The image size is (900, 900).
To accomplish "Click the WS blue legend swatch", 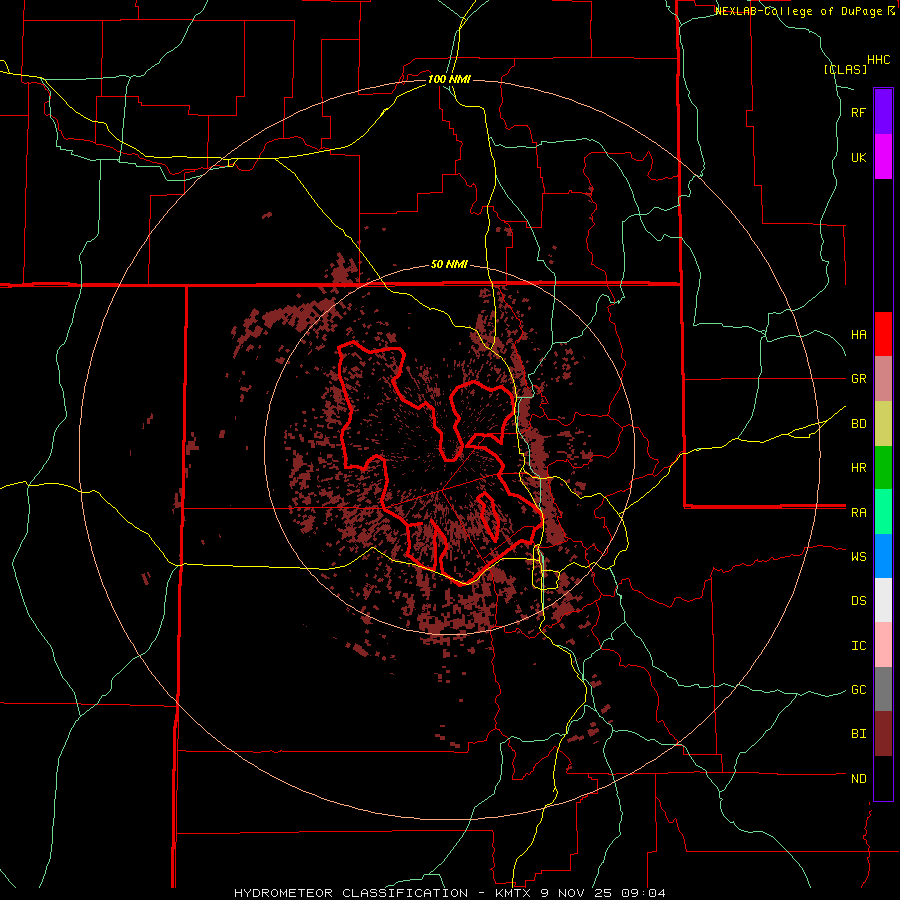I will click(883, 556).
